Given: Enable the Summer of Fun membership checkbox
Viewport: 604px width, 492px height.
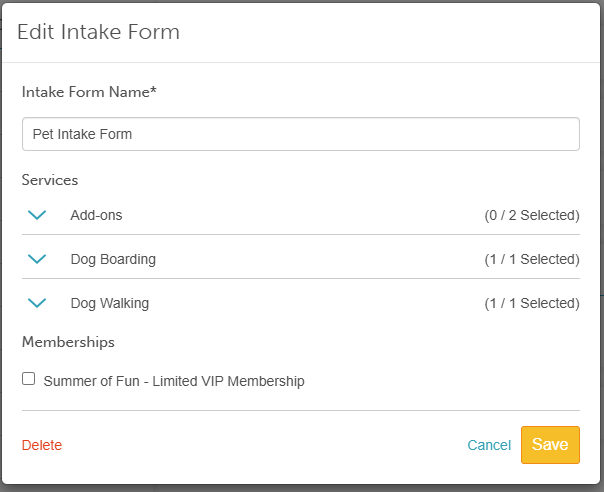Looking at the screenshot, I should click(29, 379).
